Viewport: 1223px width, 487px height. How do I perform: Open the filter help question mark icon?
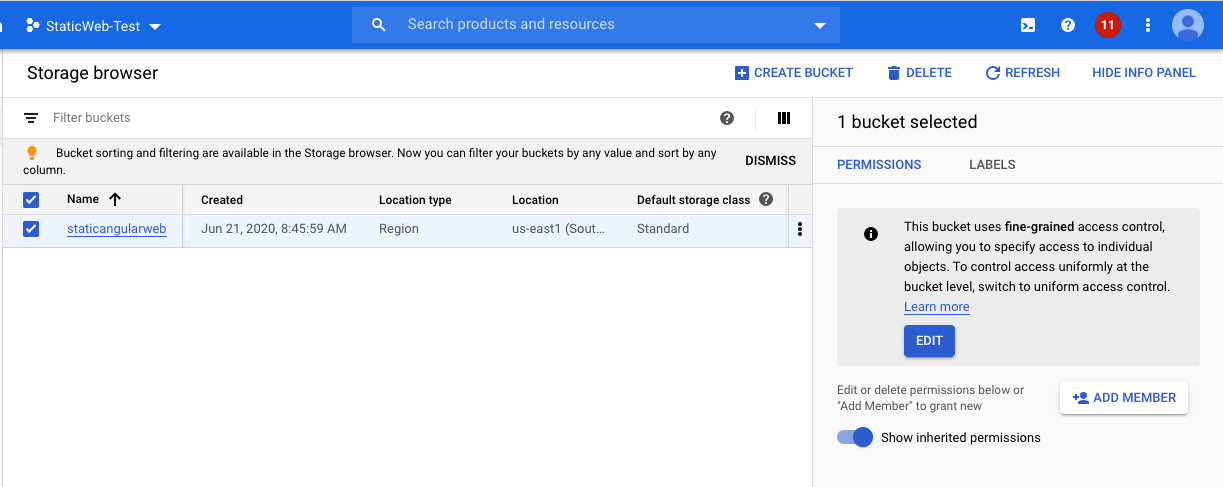tap(727, 118)
